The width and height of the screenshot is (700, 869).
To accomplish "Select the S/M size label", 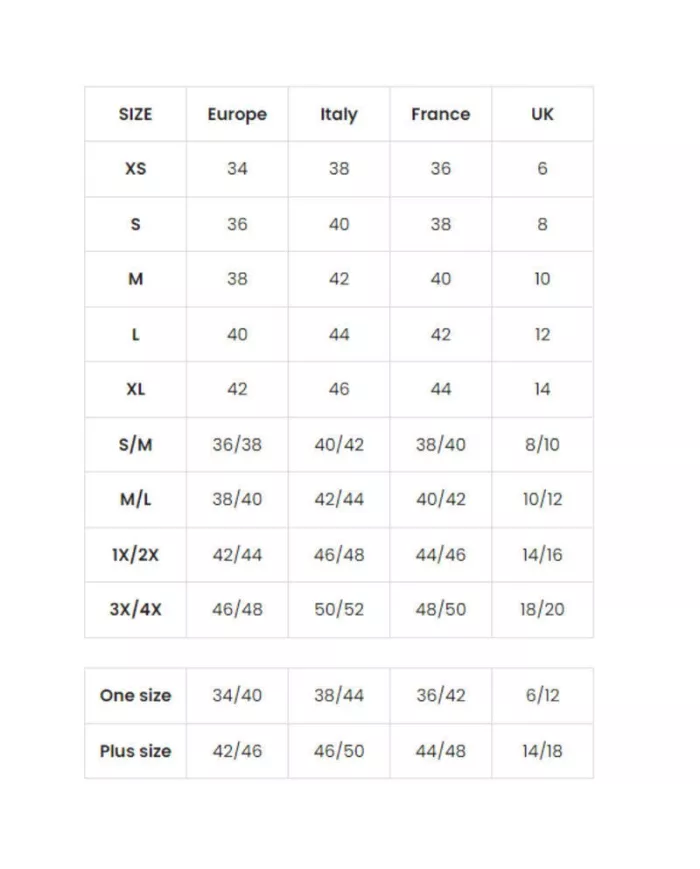I will tap(135, 444).
